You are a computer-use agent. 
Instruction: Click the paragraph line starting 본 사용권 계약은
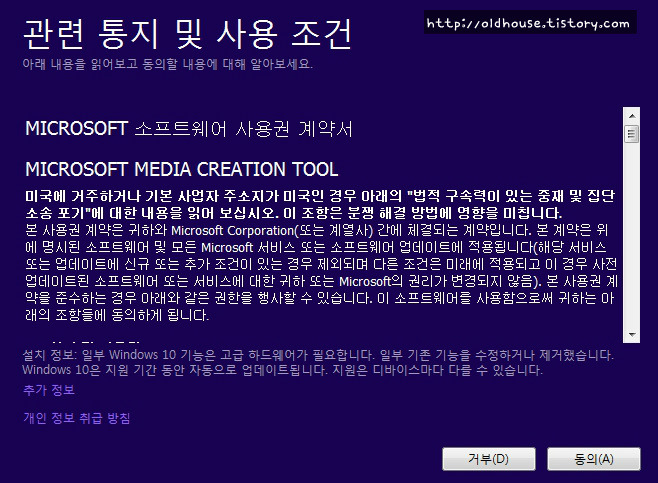click(x=317, y=230)
